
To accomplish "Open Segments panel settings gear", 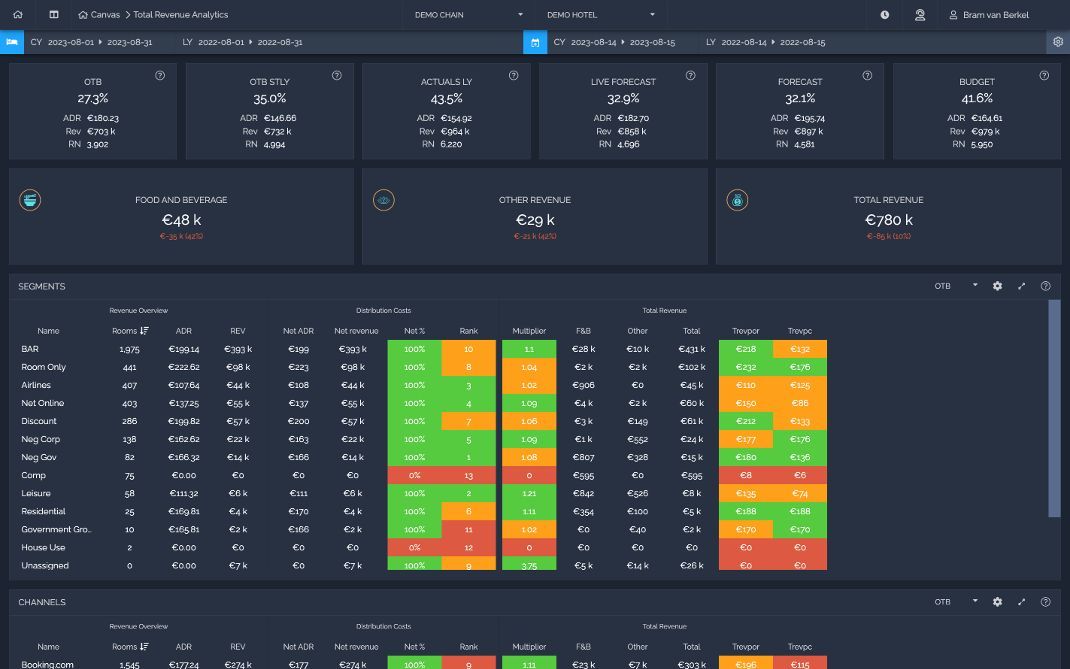I will point(997,286).
